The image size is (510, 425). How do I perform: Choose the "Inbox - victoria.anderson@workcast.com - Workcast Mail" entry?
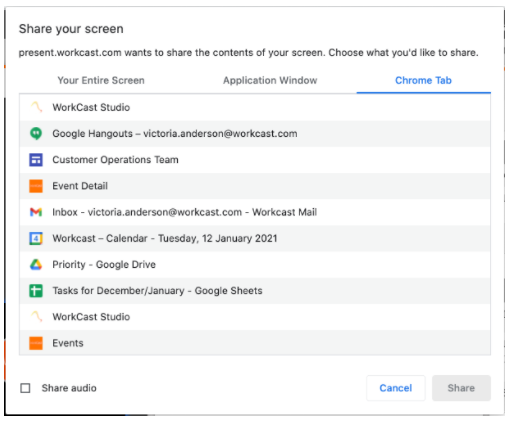click(x=255, y=212)
